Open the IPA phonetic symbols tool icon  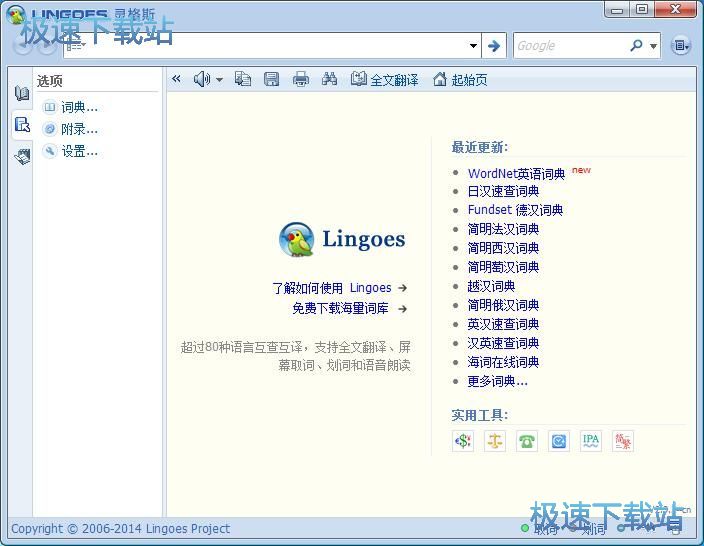click(591, 441)
